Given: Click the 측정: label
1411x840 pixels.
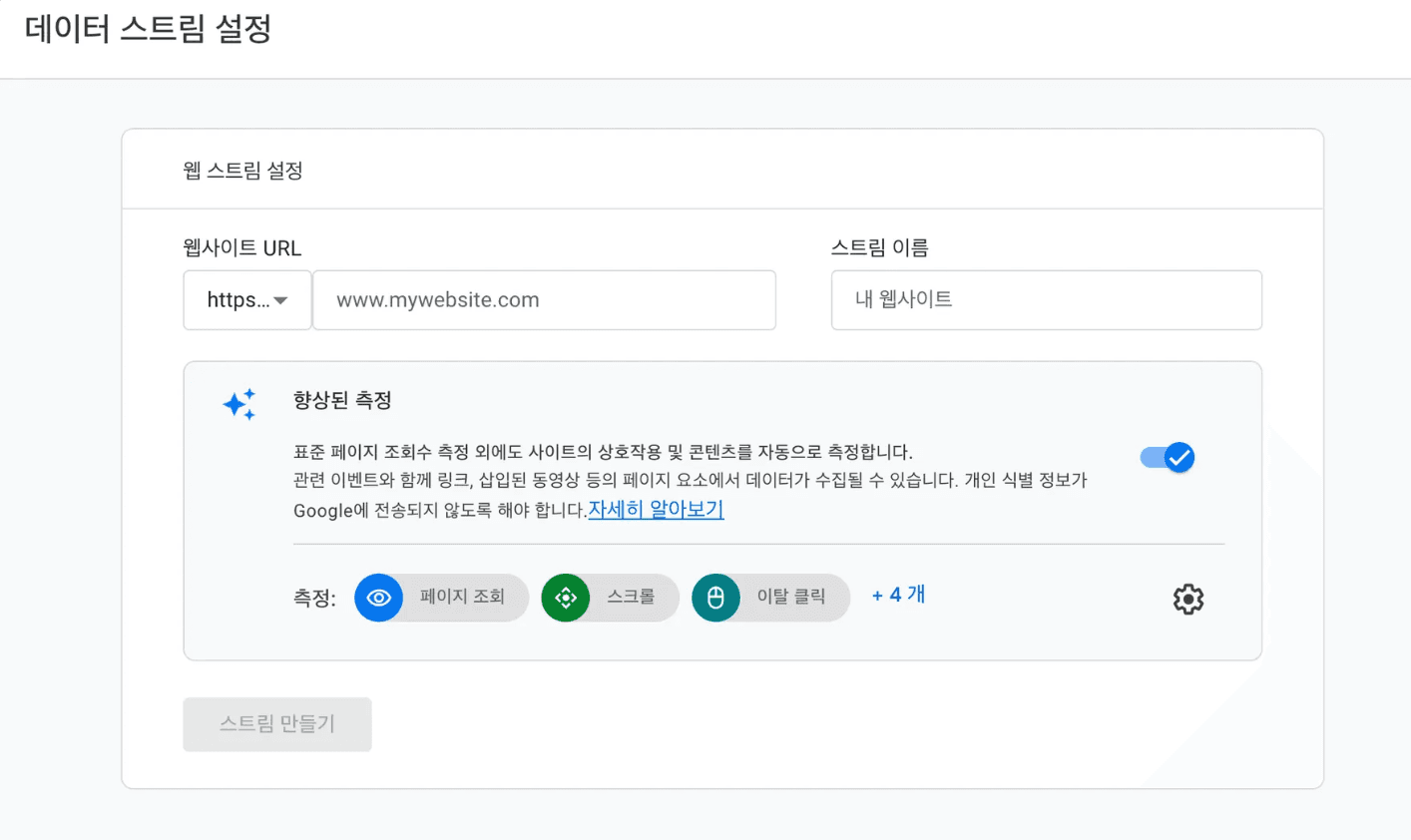Looking at the screenshot, I should (314, 599).
